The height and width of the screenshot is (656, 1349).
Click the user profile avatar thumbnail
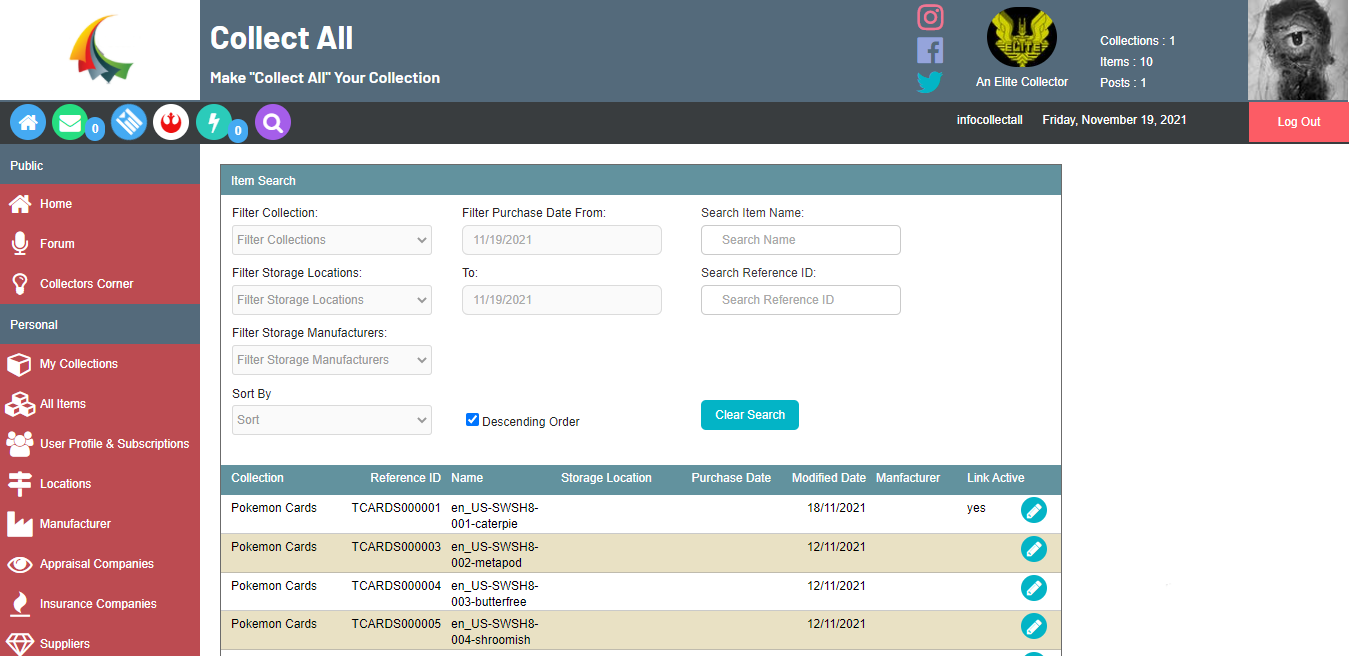pyautogui.click(x=1298, y=50)
